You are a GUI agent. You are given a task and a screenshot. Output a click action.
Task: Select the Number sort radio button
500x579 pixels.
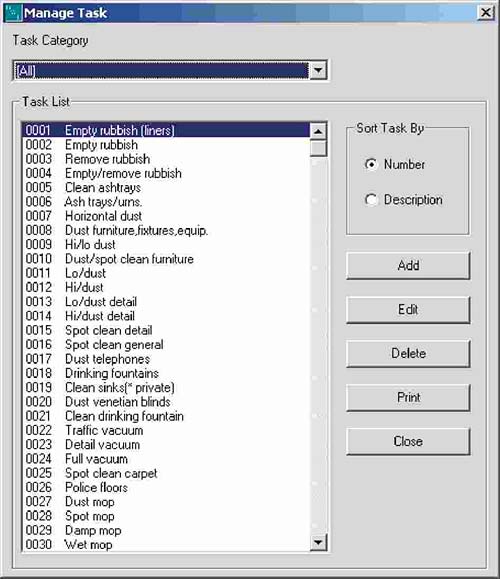tap(371, 164)
